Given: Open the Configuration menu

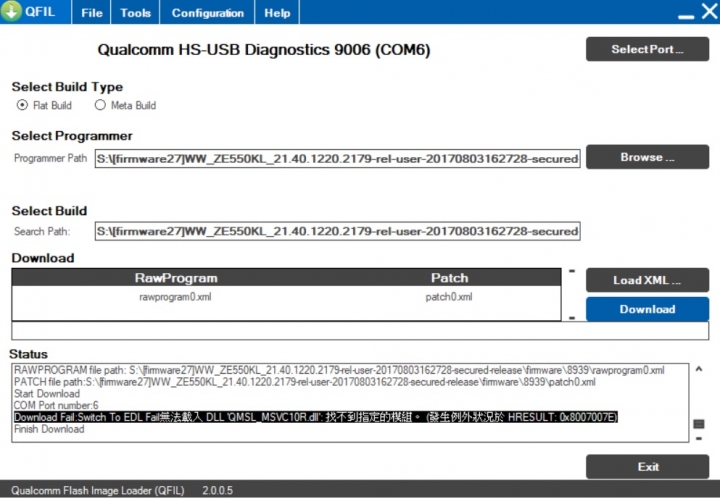Looking at the screenshot, I should [208, 13].
